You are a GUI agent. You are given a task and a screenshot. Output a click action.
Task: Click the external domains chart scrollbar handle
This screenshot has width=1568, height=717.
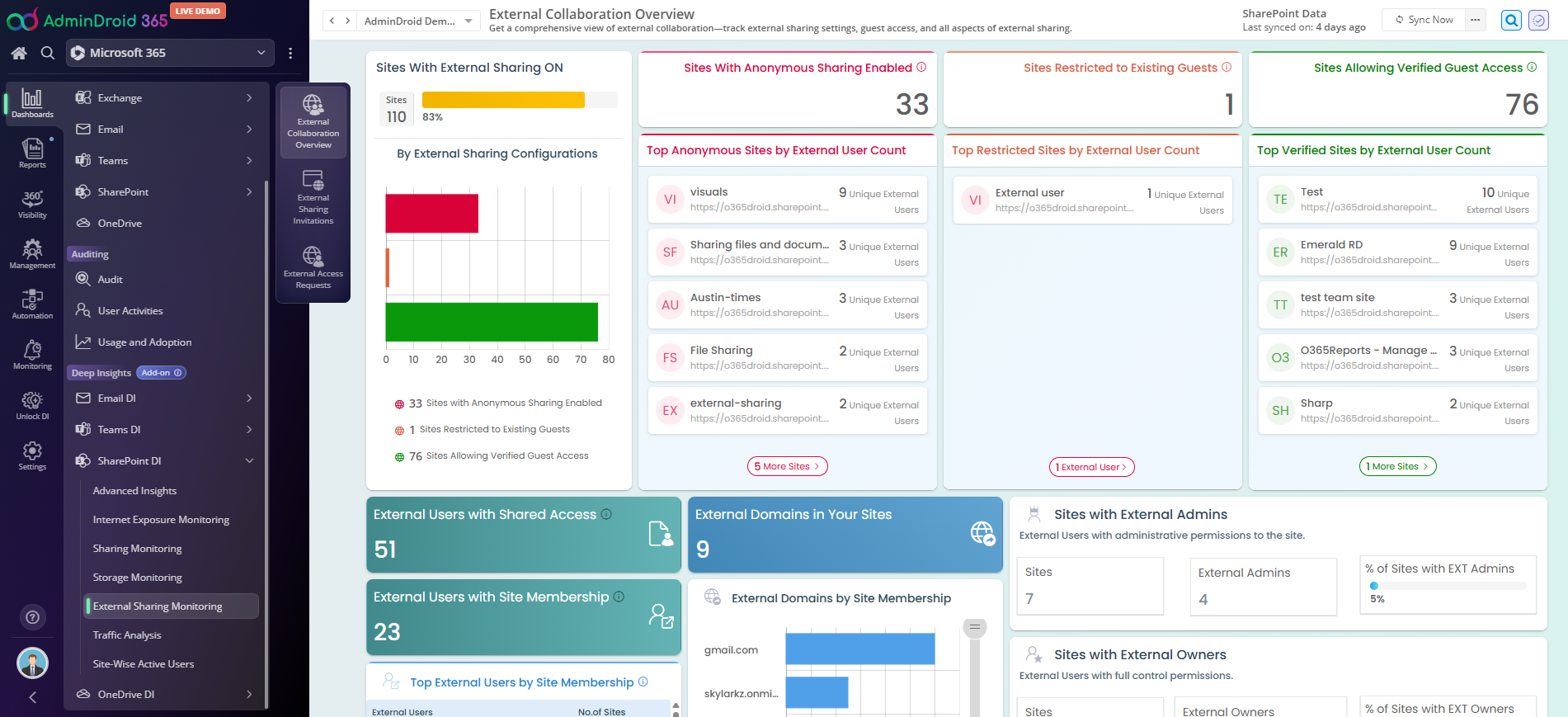pos(974,629)
